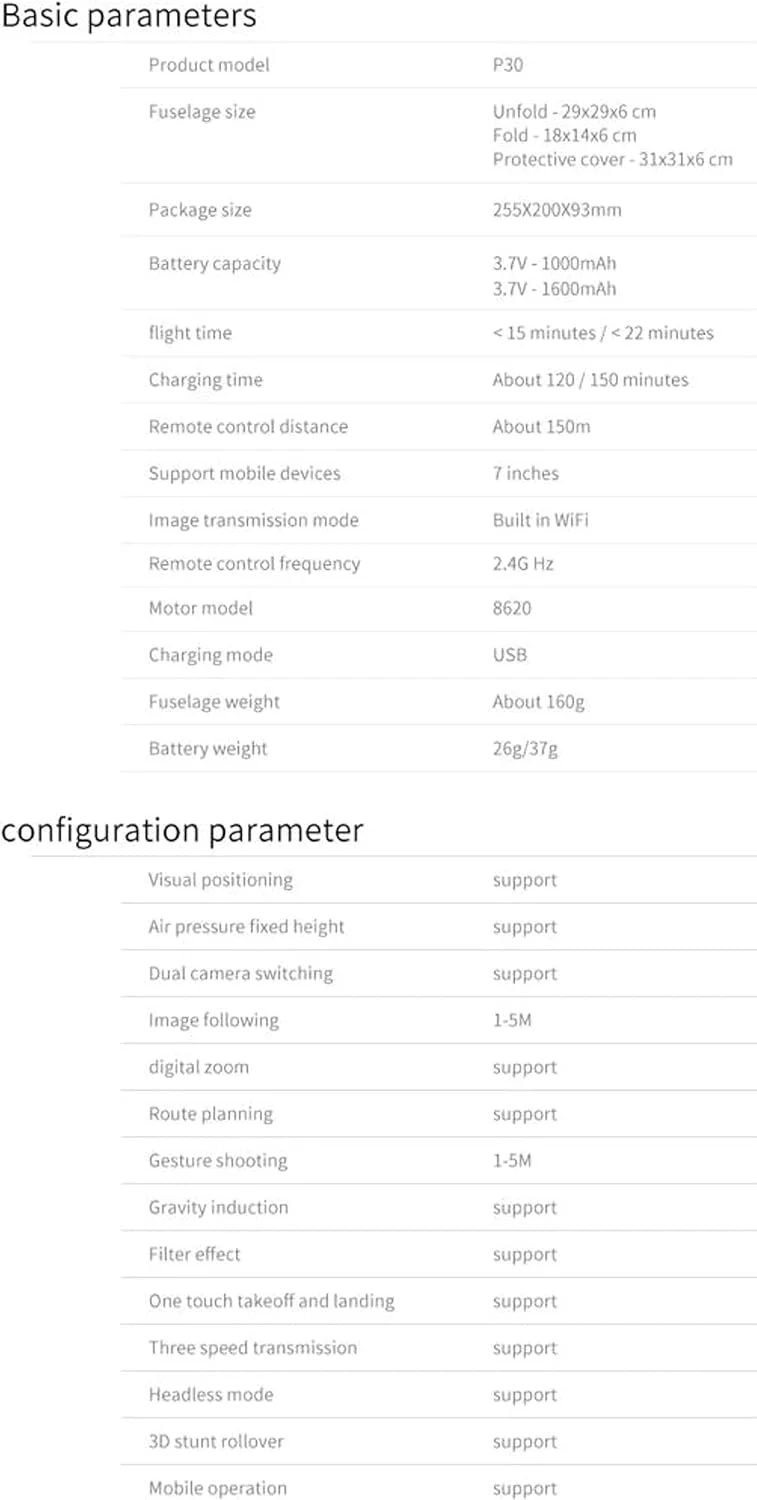Click the Product model label
The image size is (757, 1500).
(x=209, y=65)
